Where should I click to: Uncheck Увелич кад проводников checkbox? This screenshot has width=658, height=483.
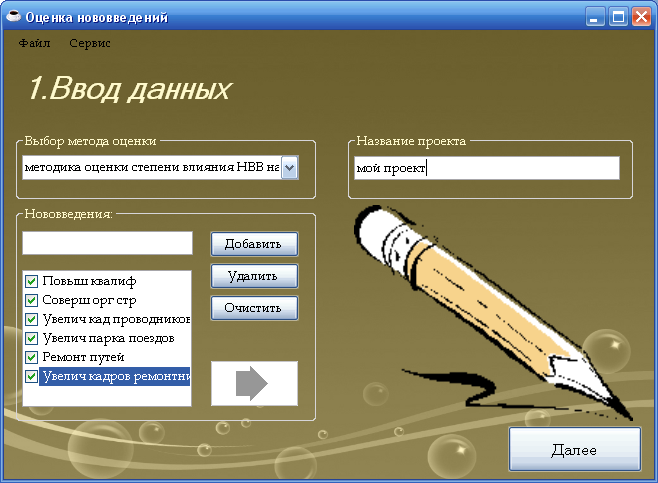(x=31, y=319)
